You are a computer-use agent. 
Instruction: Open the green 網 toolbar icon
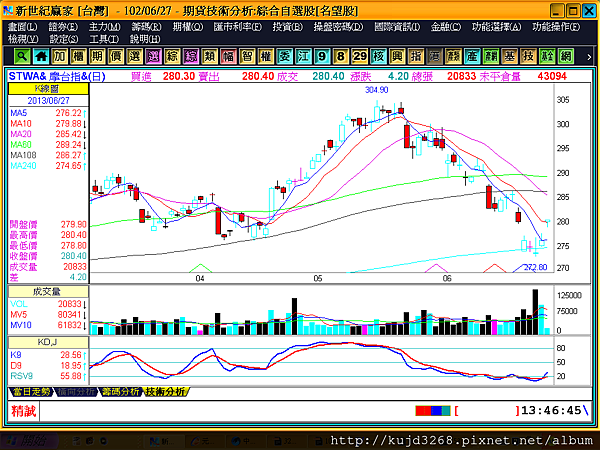click(566, 57)
